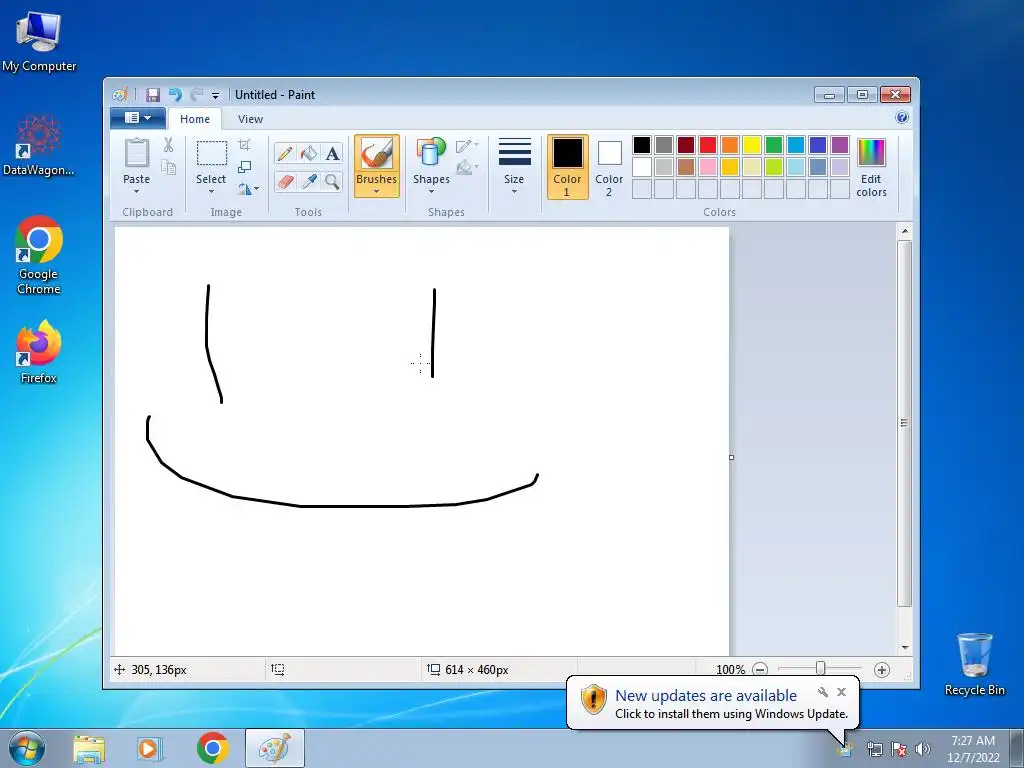This screenshot has height=768, width=1024.
Task: Select the Magnifier tool
Action: point(332,181)
